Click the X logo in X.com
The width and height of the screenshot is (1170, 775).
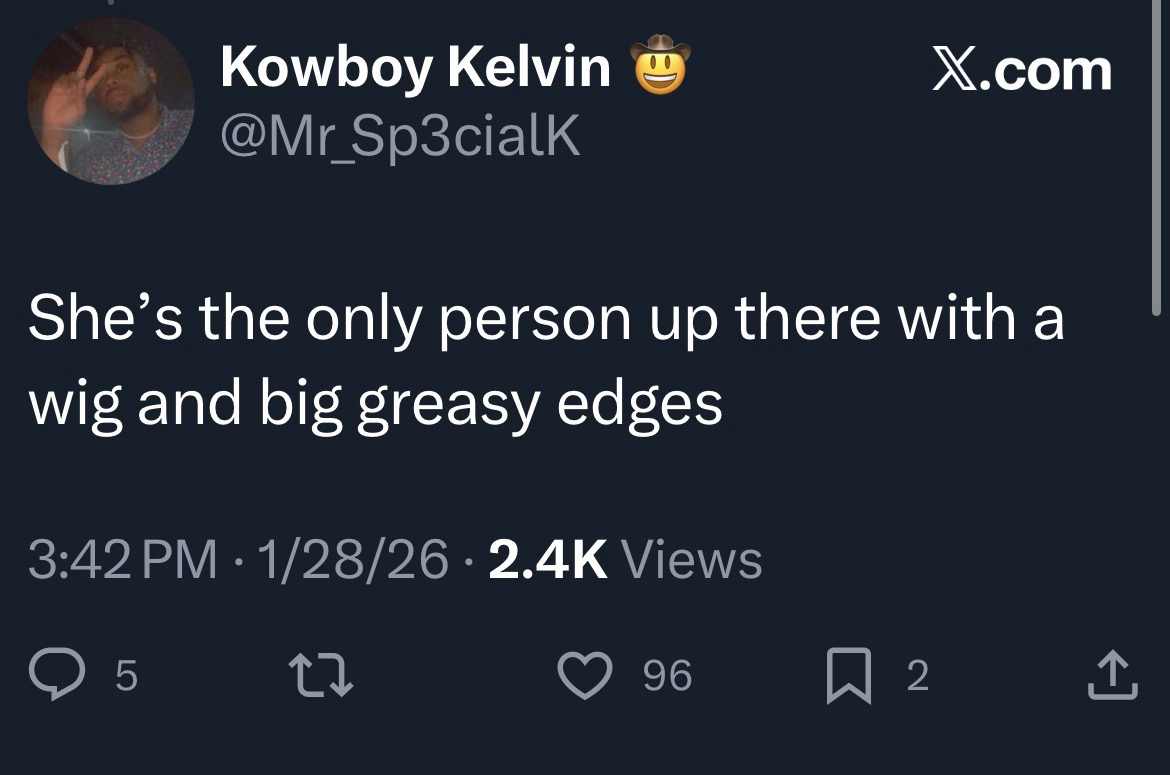click(955, 71)
